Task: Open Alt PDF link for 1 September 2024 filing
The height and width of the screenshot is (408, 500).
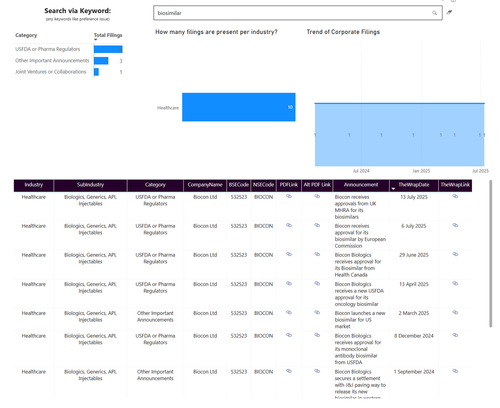Action: [x=317, y=371]
